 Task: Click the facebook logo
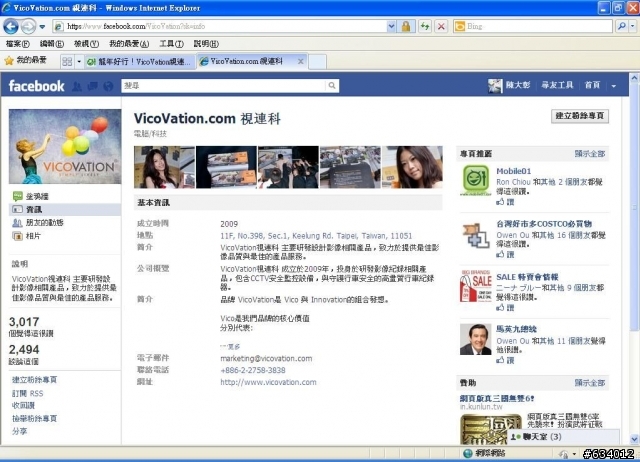pyautogui.click(x=36, y=86)
